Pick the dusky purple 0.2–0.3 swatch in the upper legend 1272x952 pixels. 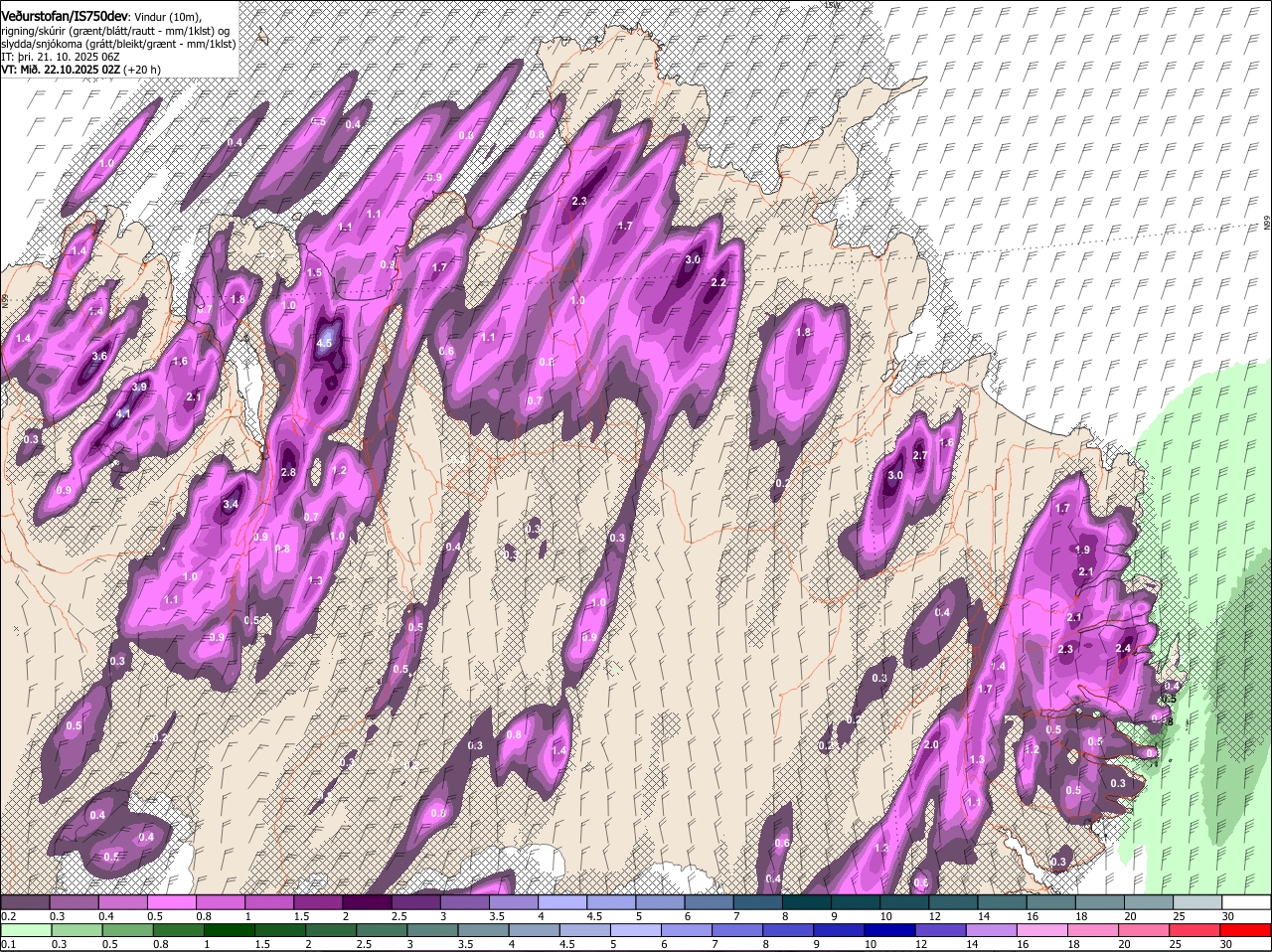[26, 902]
